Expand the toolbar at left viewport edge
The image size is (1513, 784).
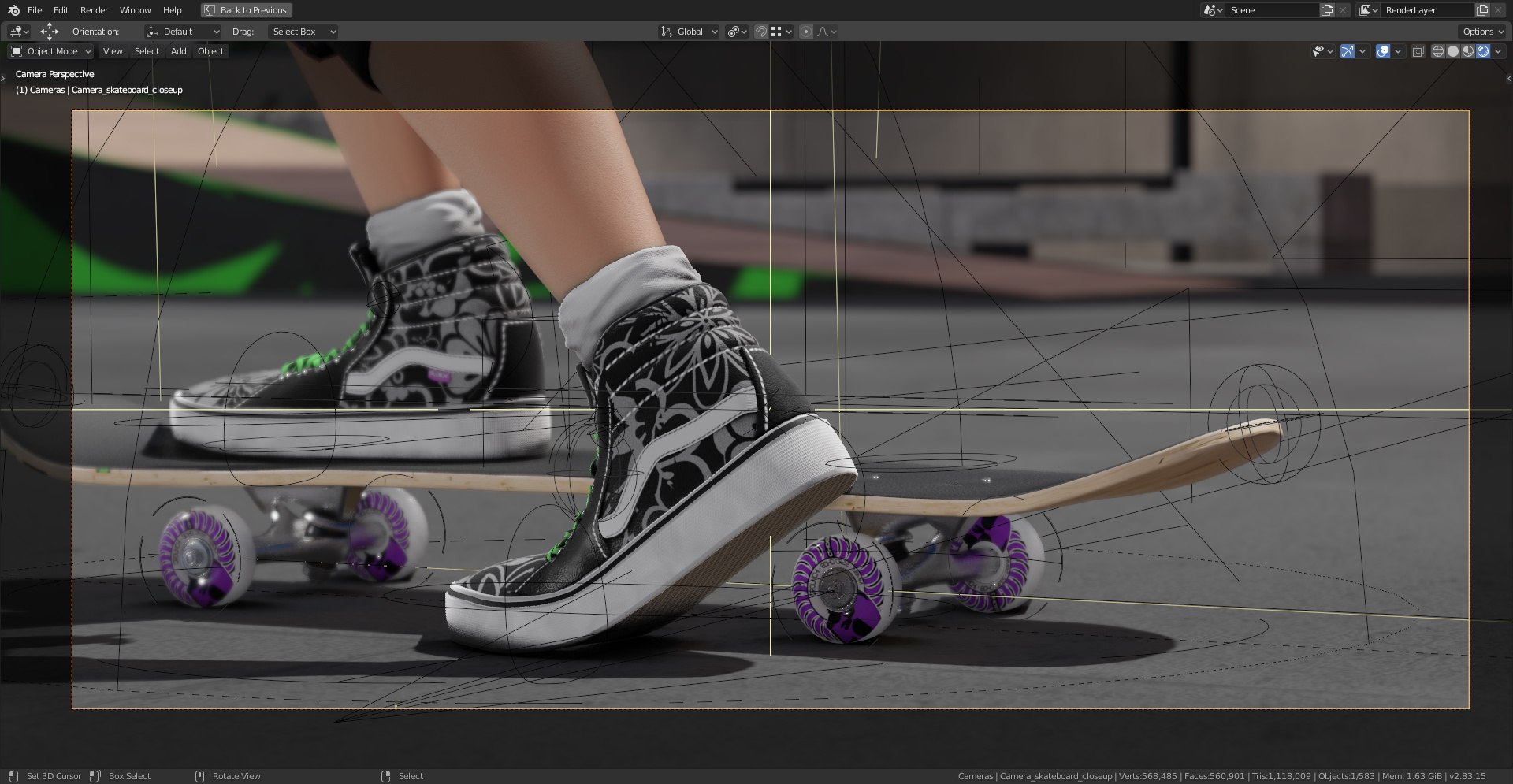(3, 77)
